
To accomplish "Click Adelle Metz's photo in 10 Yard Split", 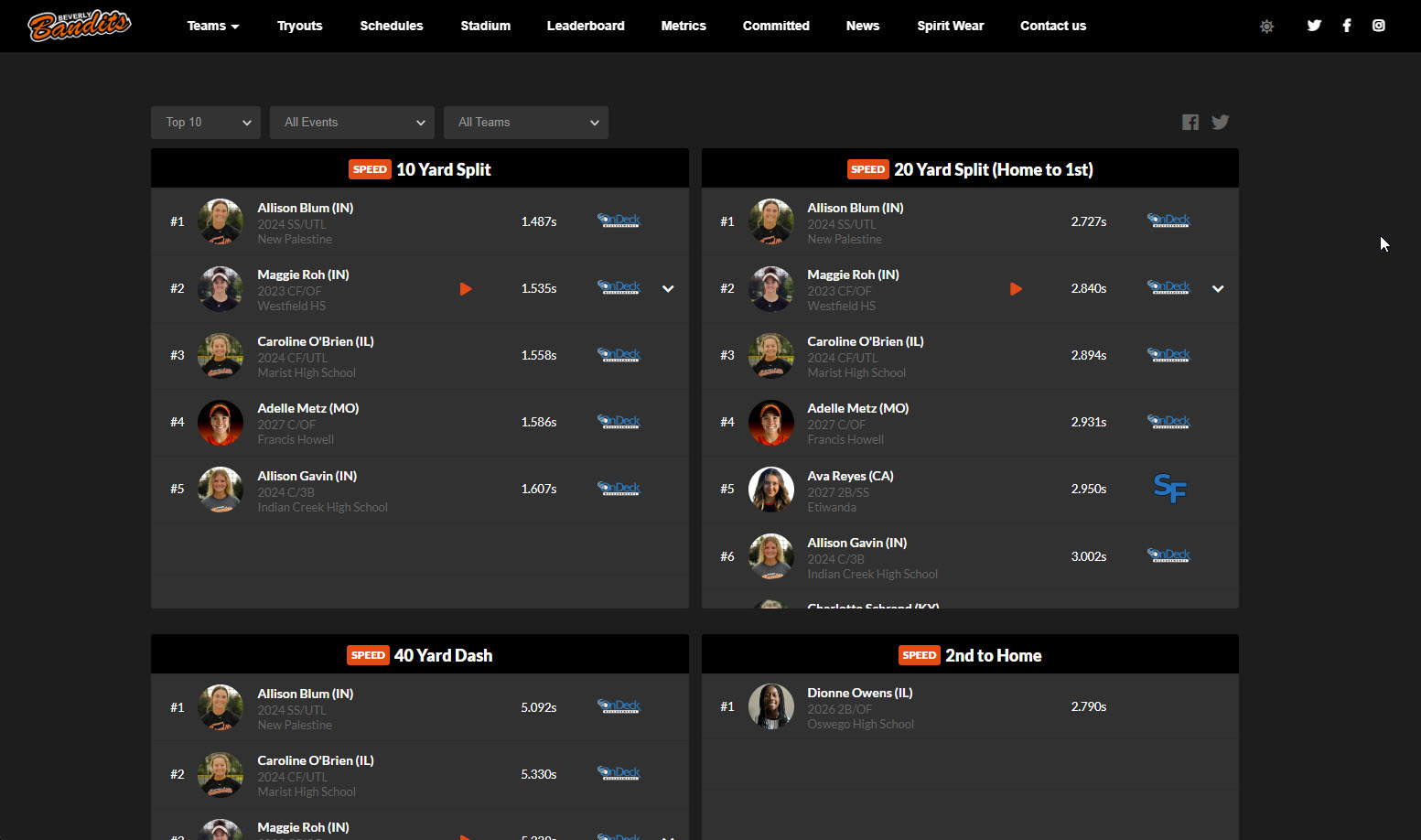I will (221, 423).
